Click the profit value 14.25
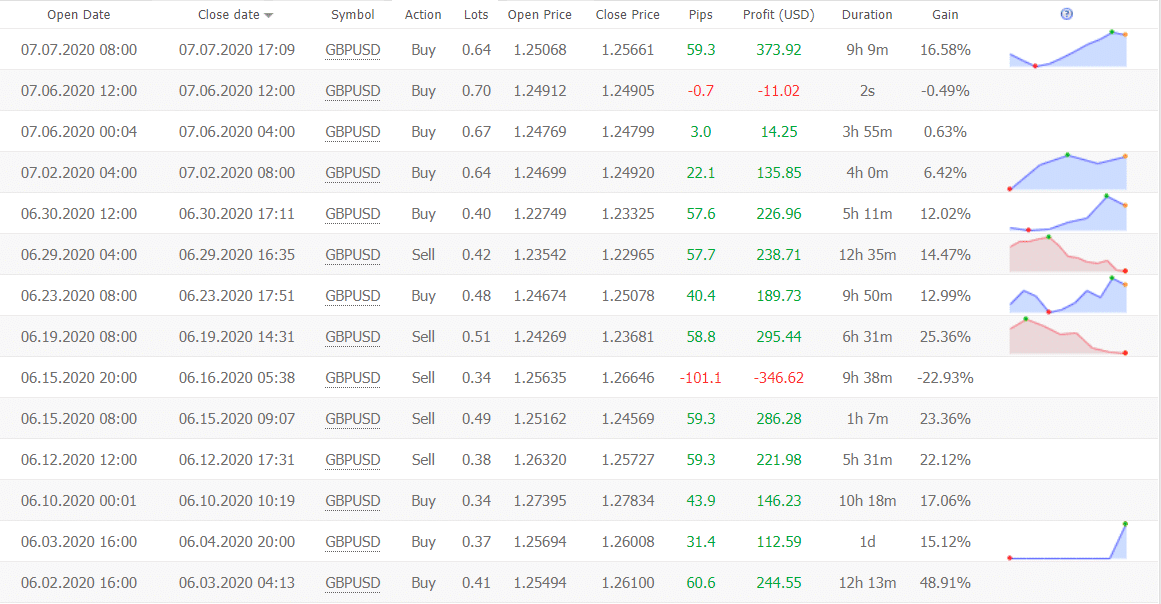The width and height of the screenshot is (1161, 604). pyautogui.click(x=779, y=132)
